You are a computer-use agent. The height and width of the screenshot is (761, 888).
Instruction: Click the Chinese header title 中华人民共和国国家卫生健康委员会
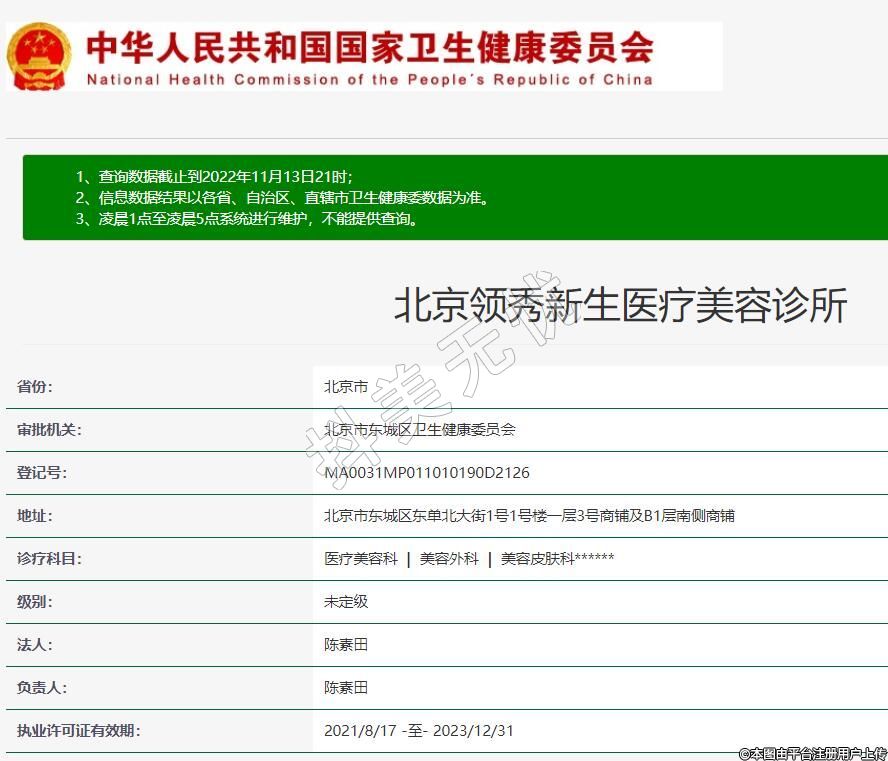[369, 46]
